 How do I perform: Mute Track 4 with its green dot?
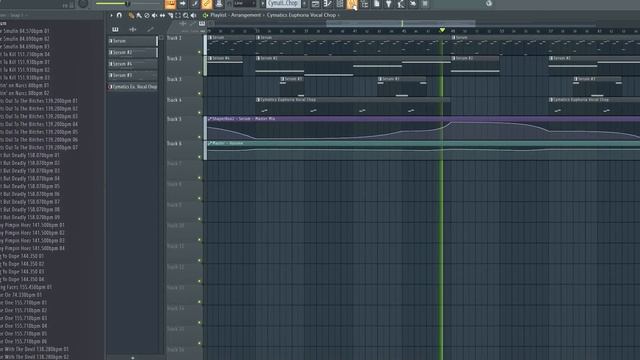(x=200, y=112)
